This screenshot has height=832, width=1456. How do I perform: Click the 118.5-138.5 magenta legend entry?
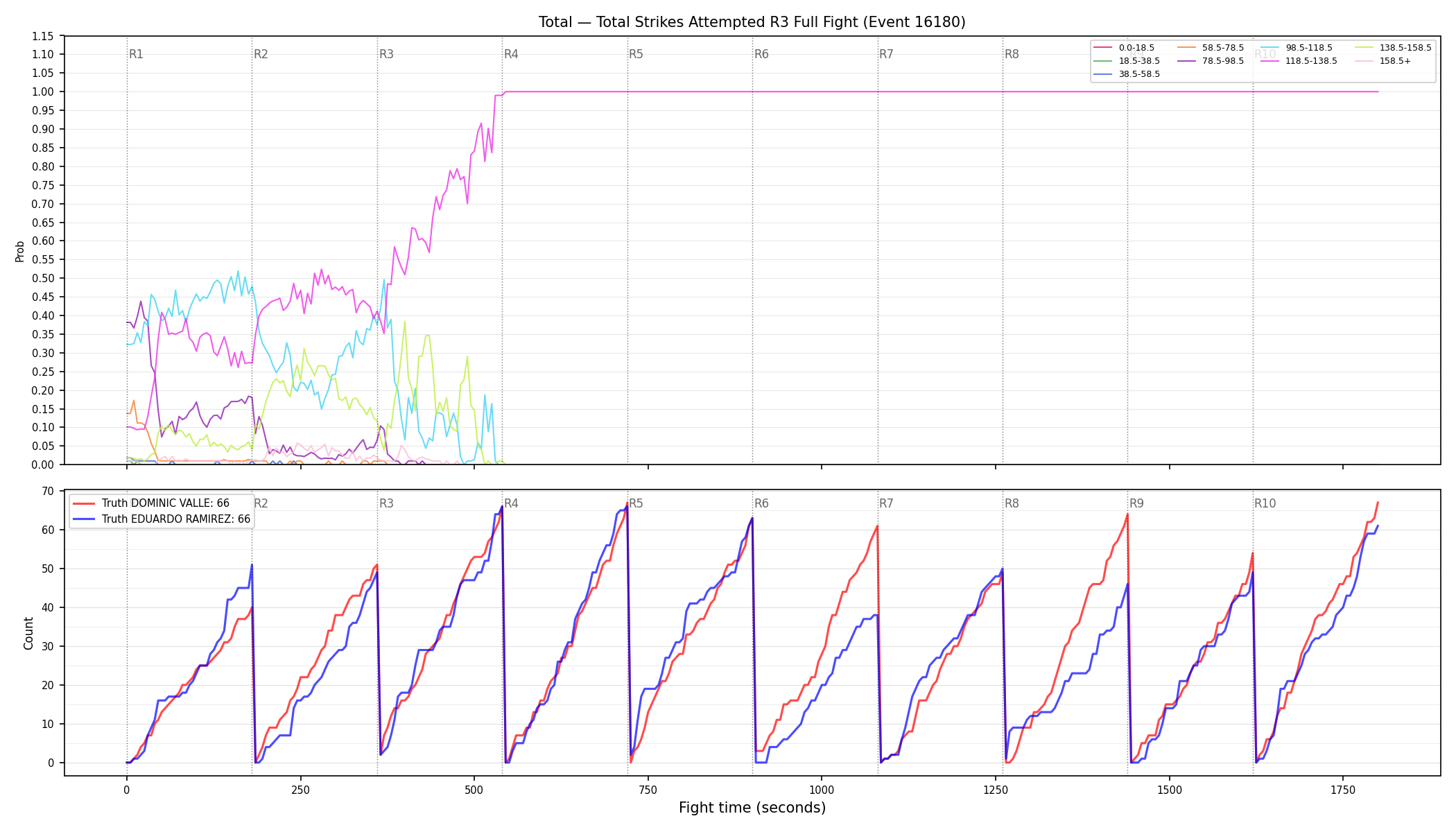[x=1298, y=61]
